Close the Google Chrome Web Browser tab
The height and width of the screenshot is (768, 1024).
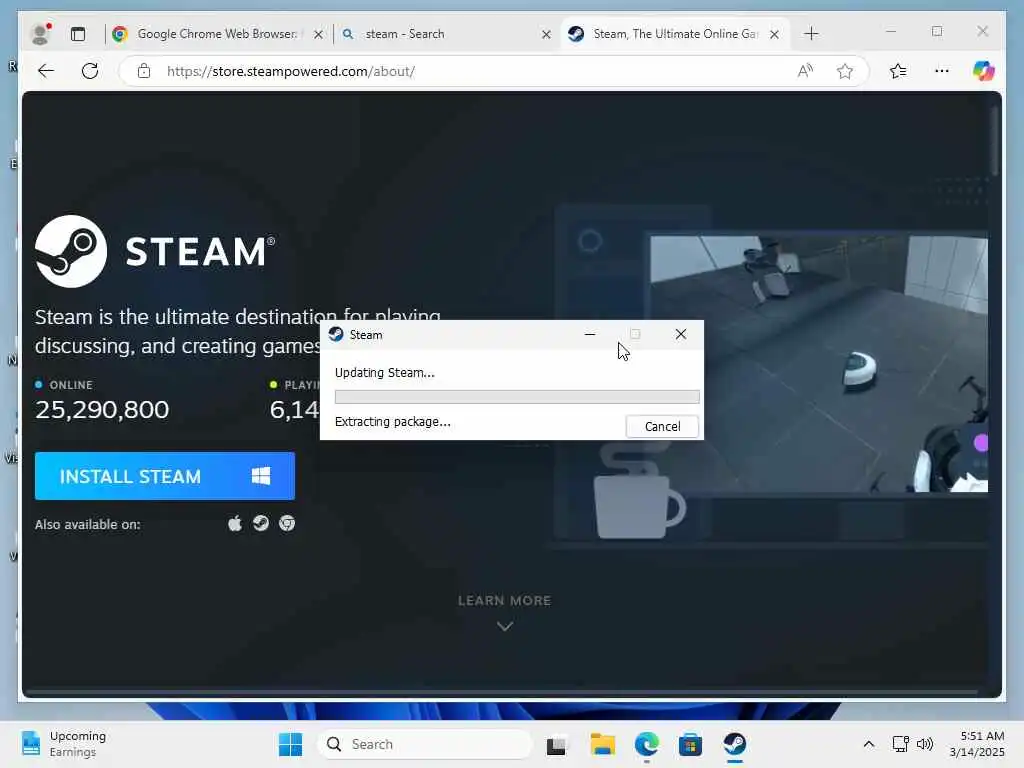pos(318,34)
